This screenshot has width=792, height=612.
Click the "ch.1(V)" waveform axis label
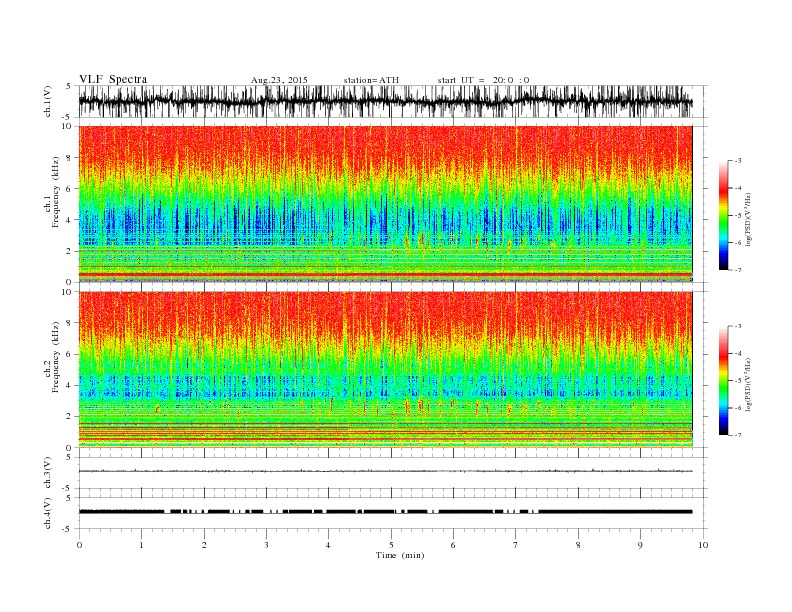point(48,102)
